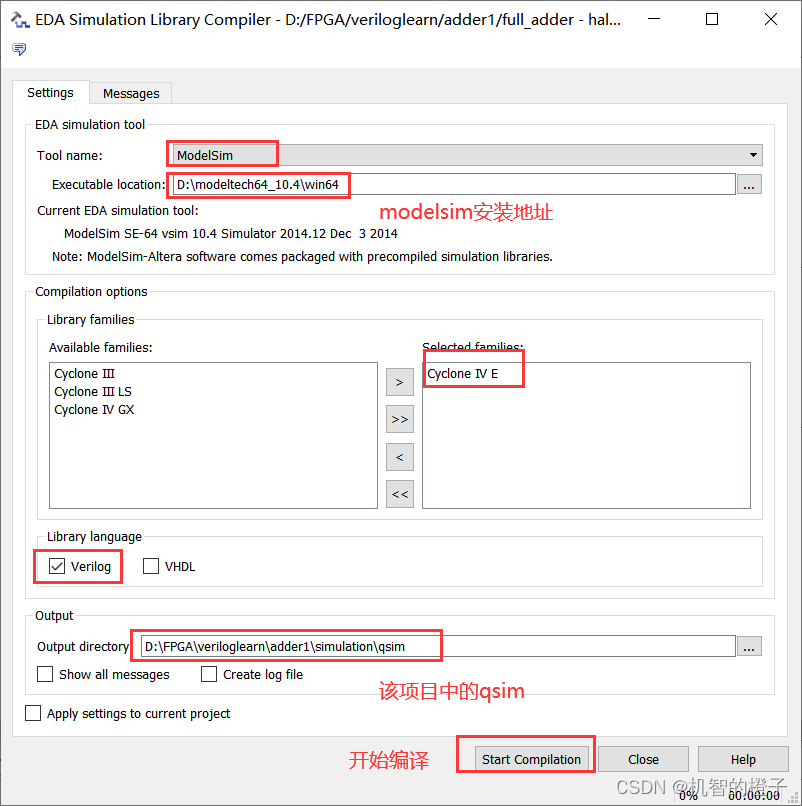Uncheck the Verilog library language checkbox

[57, 566]
